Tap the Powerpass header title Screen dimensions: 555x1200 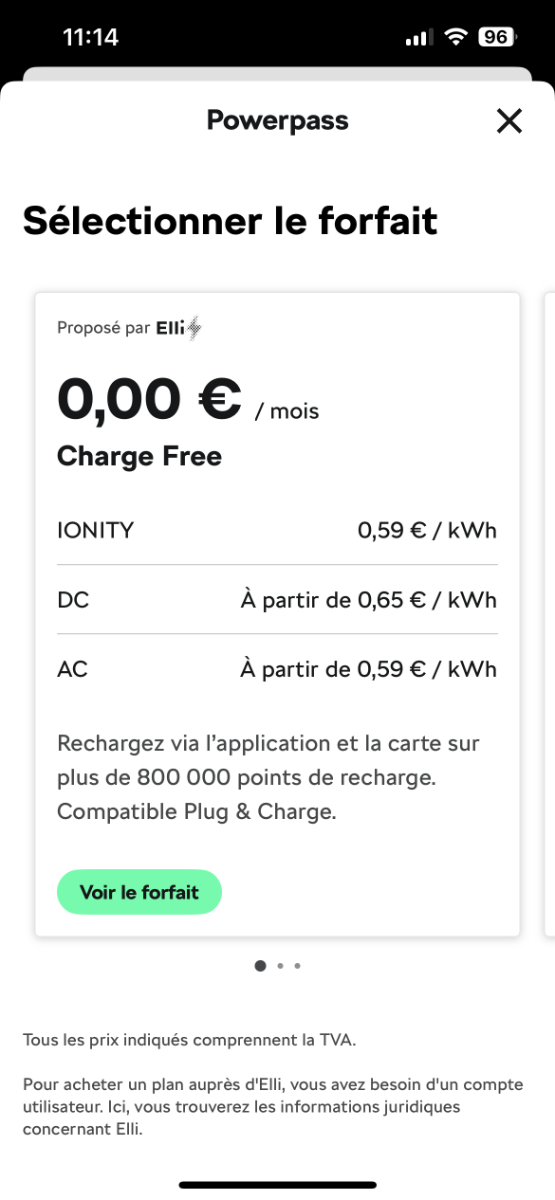tap(277, 121)
